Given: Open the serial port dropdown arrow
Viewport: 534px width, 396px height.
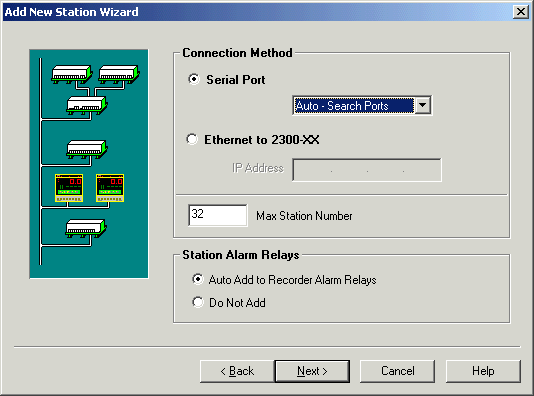Looking at the screenshot, I should pyautogui.click(x=422, y=106).
